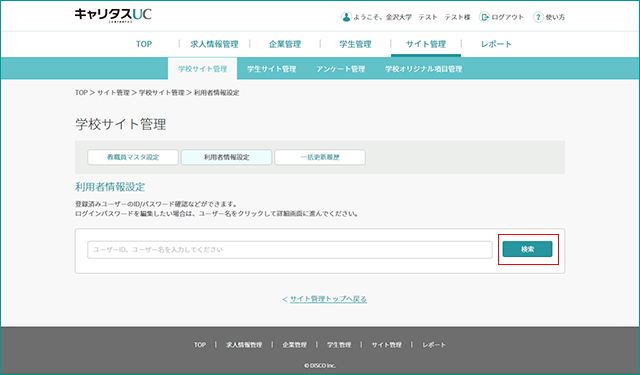Click the user profile icon beside ようこそ
640x375 pixels.
(346, 17)
